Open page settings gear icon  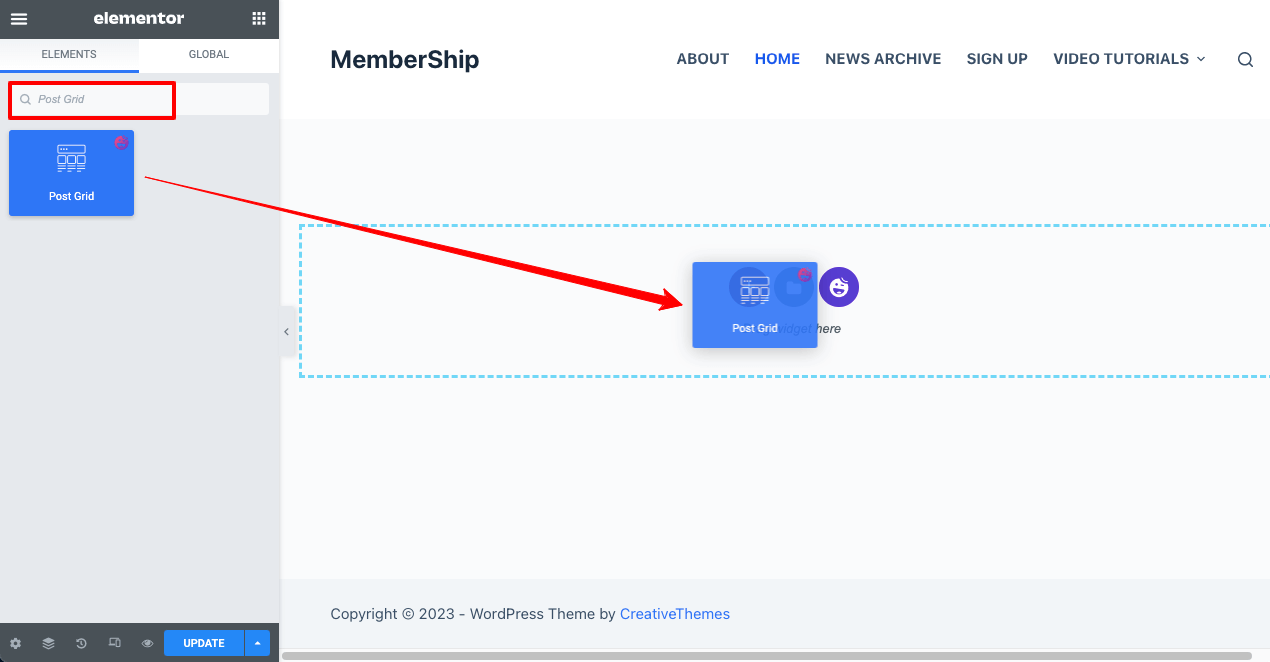click(x=15, y=644)
